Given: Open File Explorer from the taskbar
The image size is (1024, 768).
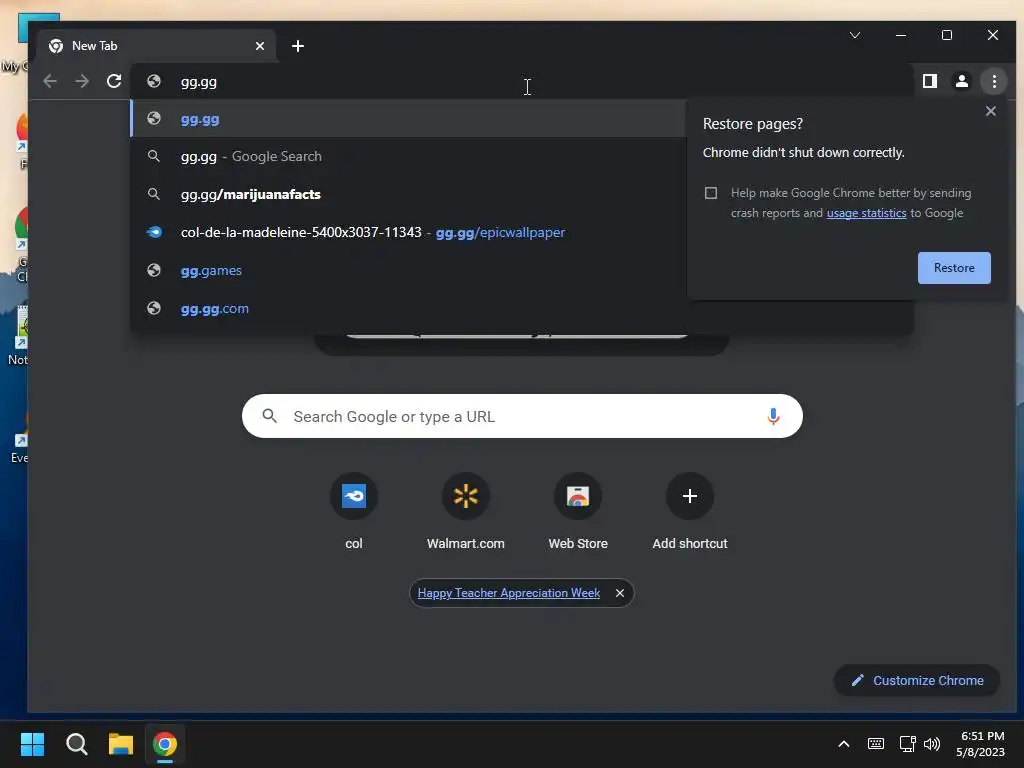Looking at the screenshot, I should tap(121, 744).
